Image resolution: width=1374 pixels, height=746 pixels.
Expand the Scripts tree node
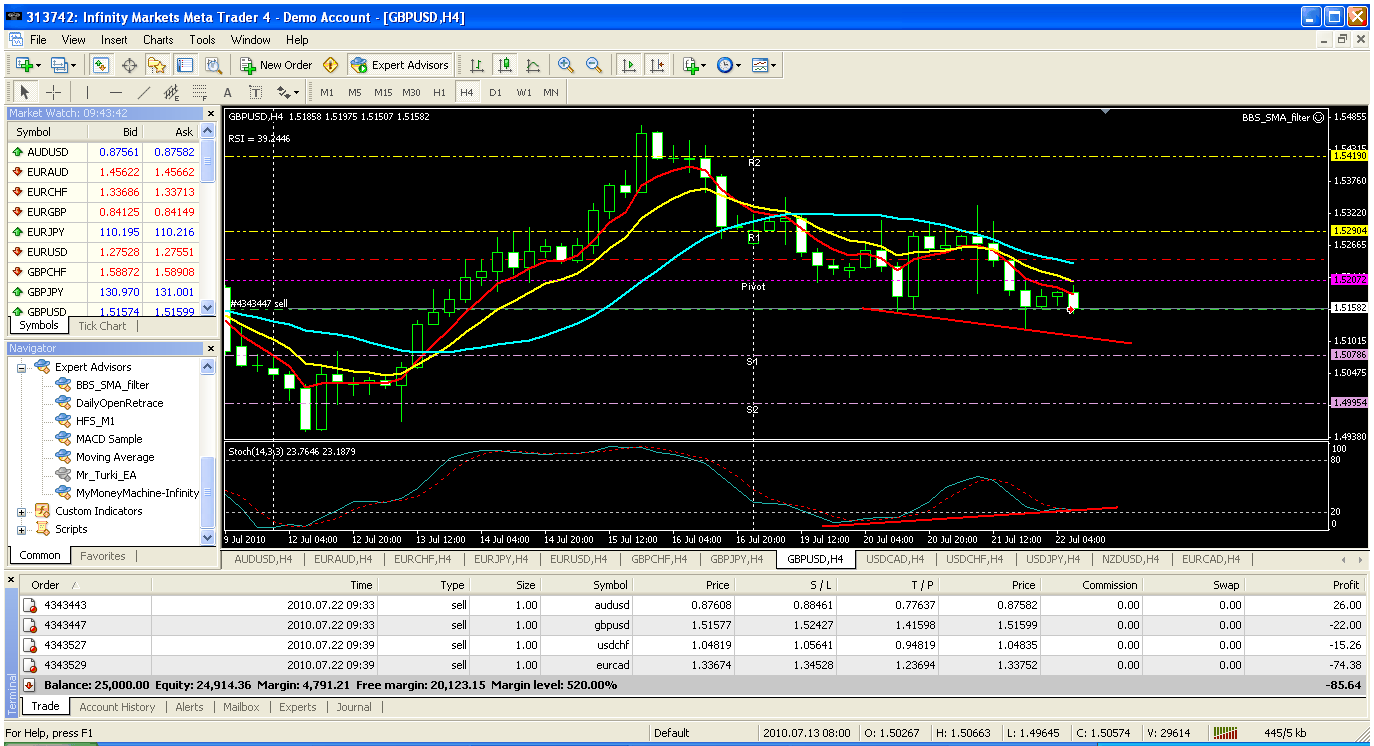[x=22, y=529]
